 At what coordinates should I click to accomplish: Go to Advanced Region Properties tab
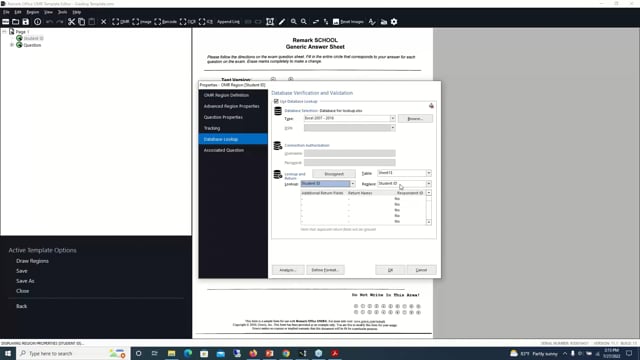point(231,106)
